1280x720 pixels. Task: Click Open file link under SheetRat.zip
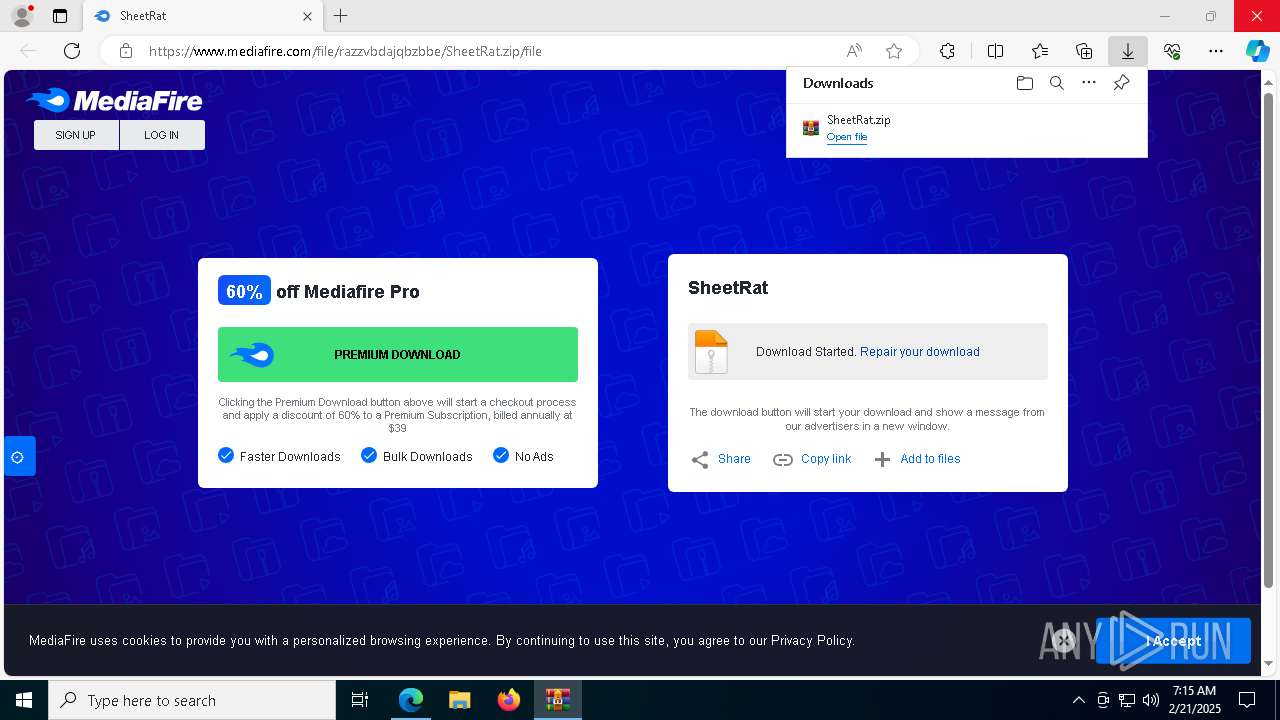tap(847, 137)
